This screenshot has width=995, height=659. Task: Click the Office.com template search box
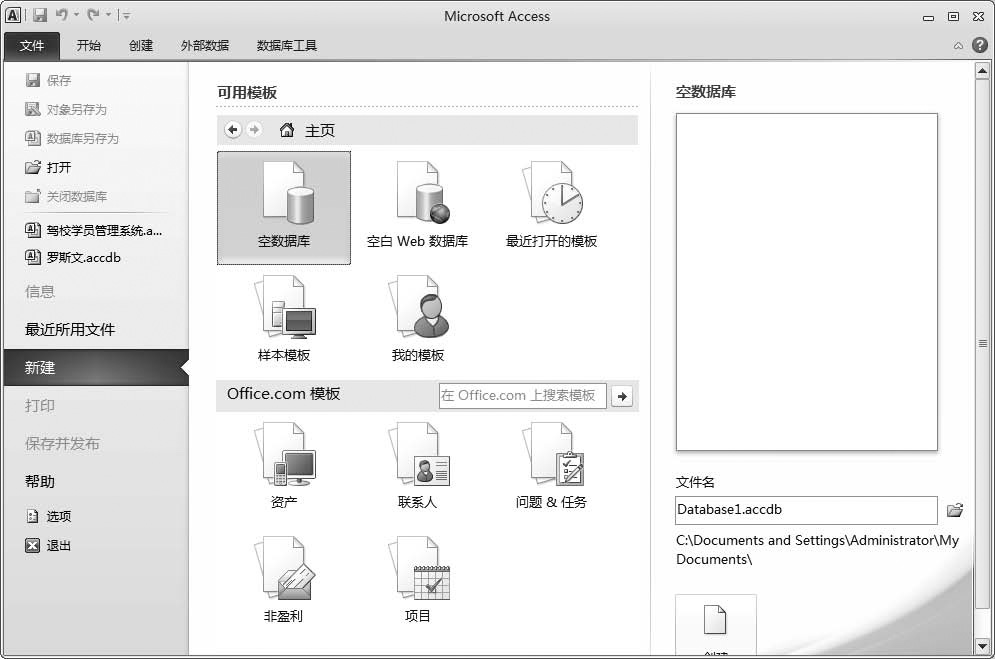522,396
